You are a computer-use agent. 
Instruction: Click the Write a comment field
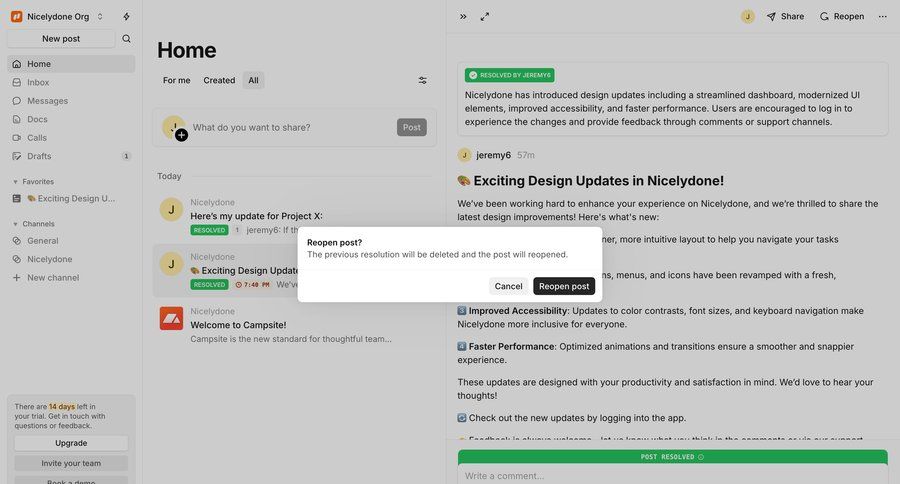(673, 476)
